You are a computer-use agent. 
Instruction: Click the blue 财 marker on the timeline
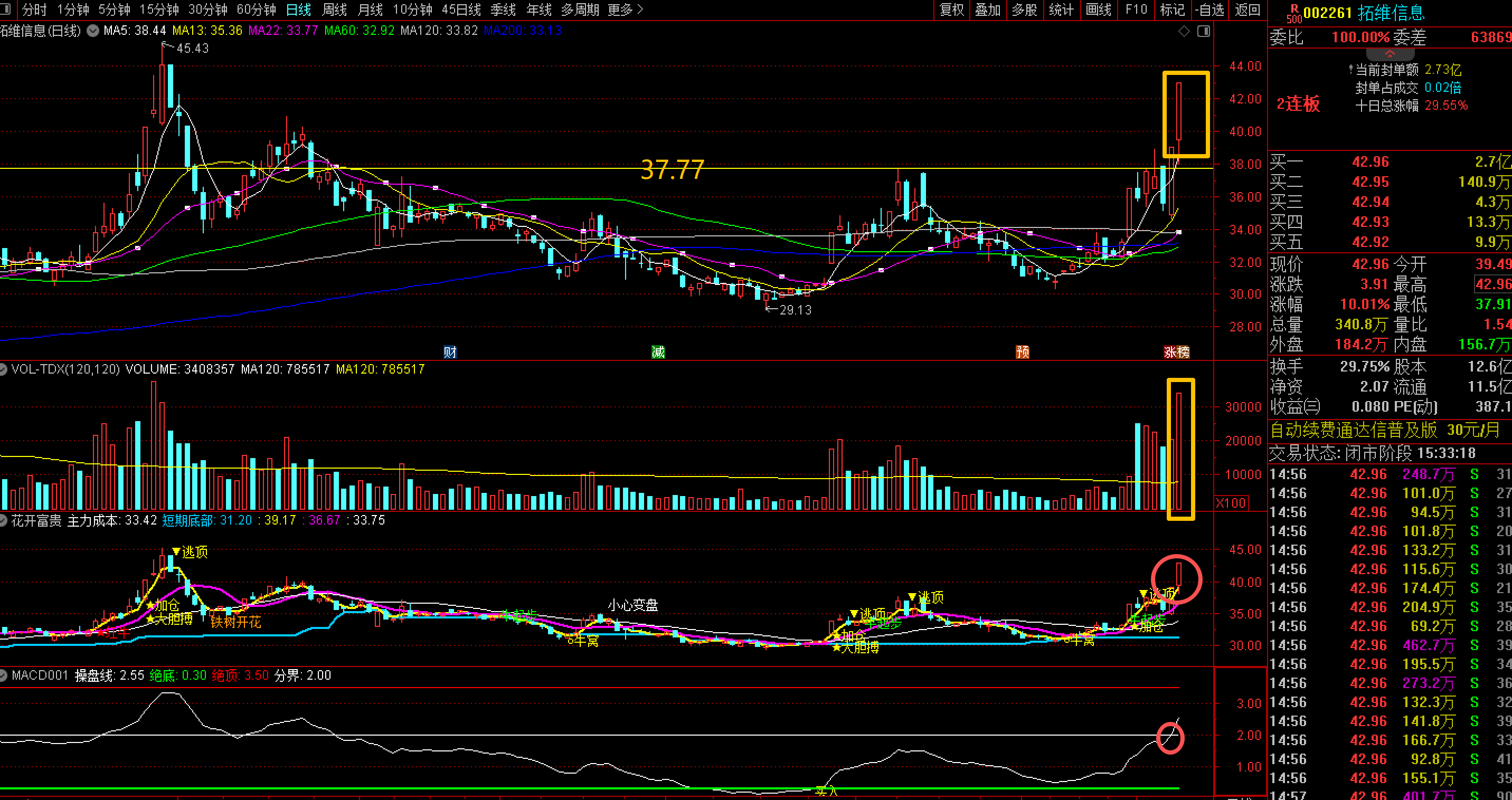coord(450,352)
